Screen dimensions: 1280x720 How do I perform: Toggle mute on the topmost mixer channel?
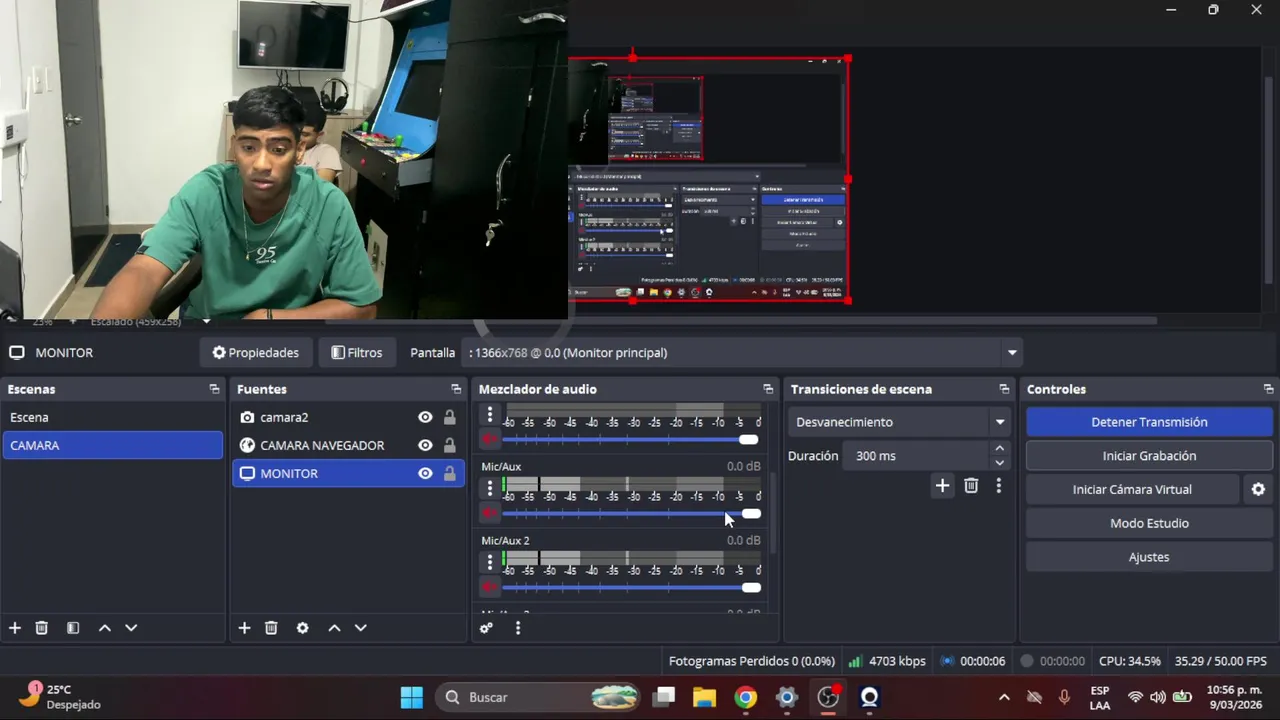[x=490, y=439]
